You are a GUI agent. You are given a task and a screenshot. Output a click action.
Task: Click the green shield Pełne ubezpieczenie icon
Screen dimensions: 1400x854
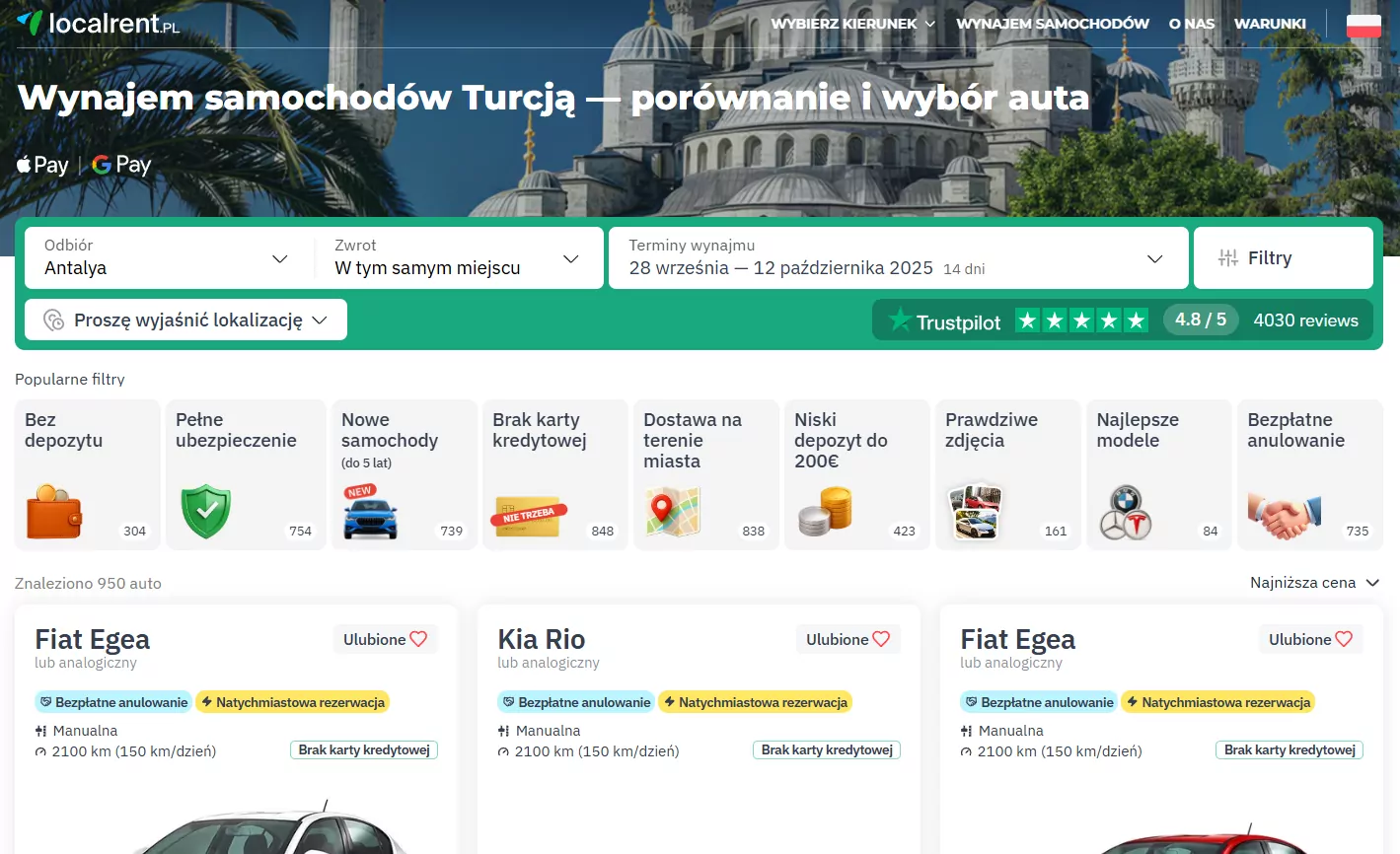[205, 512]
